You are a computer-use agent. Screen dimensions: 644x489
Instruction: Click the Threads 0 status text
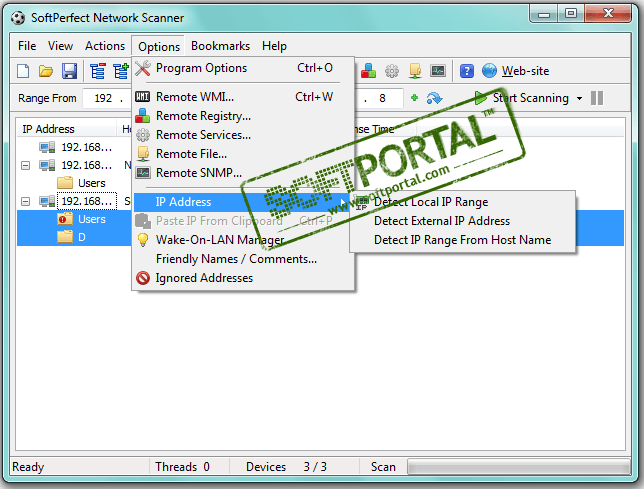click(182, 467)
